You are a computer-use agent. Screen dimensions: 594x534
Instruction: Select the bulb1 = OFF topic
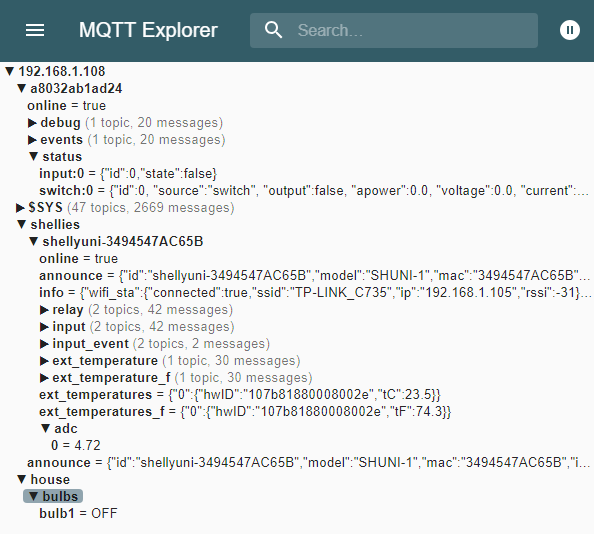click(78, 513)
